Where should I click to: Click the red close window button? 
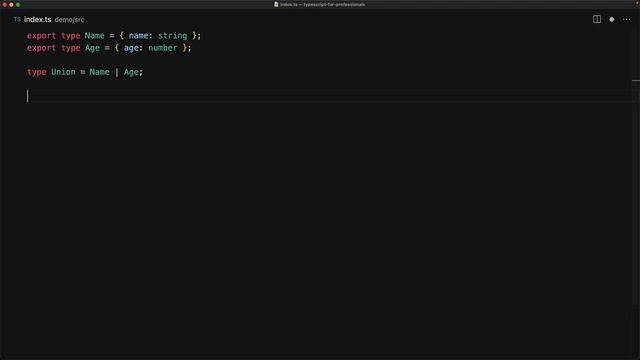coord(4,4)
